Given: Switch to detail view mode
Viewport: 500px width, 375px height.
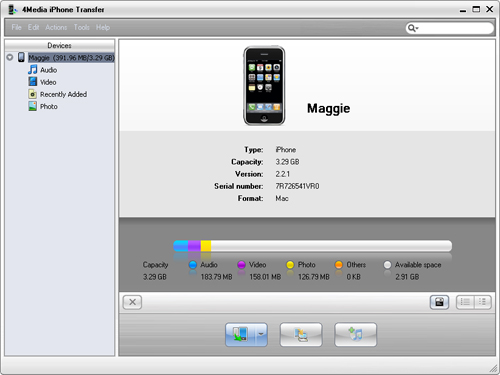Looking at the screenshot, I should pyautogui.click(x=482, y=302).
